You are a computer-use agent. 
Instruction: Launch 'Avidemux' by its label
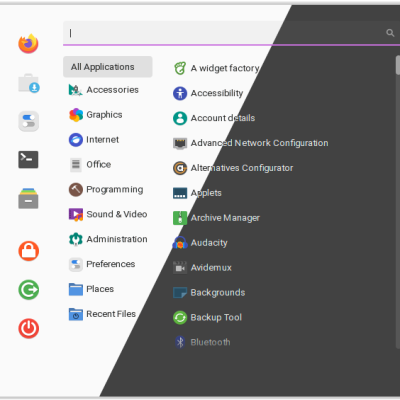point(211,268)
